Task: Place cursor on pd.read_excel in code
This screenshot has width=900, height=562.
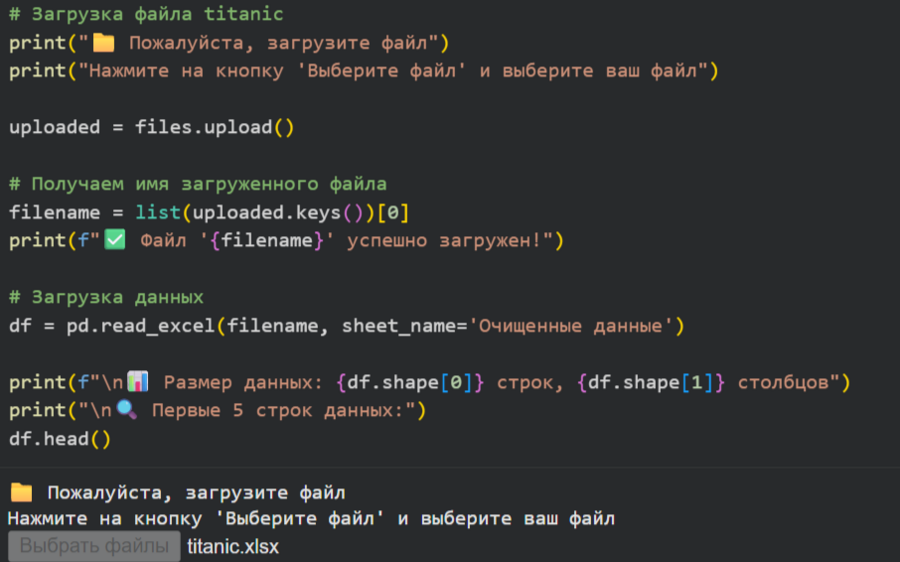Action: [x=141, y=325]
